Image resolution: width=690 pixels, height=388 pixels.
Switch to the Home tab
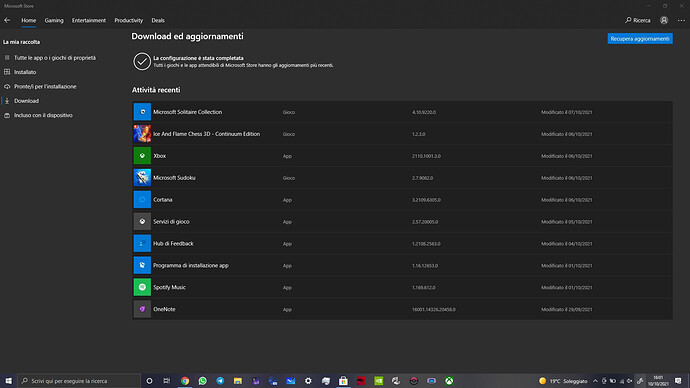coord(29,20)
